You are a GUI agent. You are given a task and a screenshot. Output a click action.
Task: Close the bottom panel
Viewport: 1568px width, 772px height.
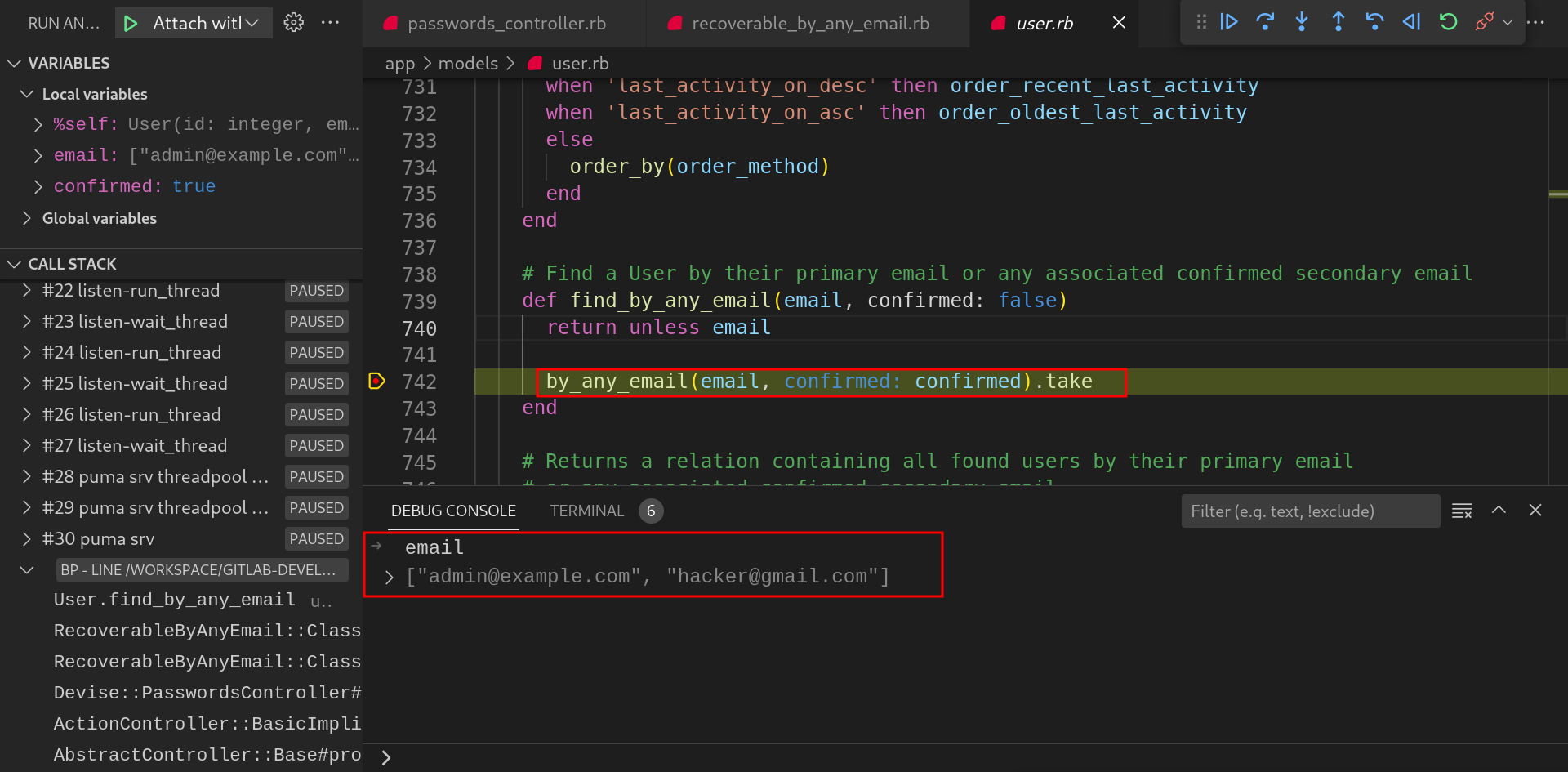1535,511
